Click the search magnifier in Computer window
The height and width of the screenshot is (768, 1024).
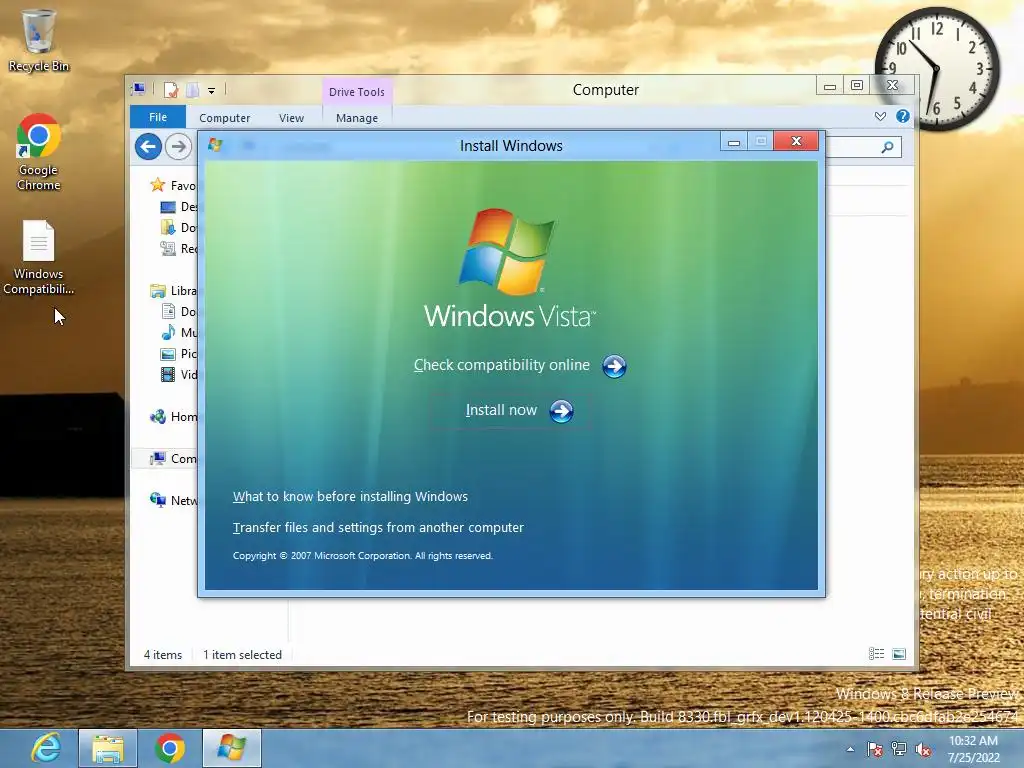(887, 148)
